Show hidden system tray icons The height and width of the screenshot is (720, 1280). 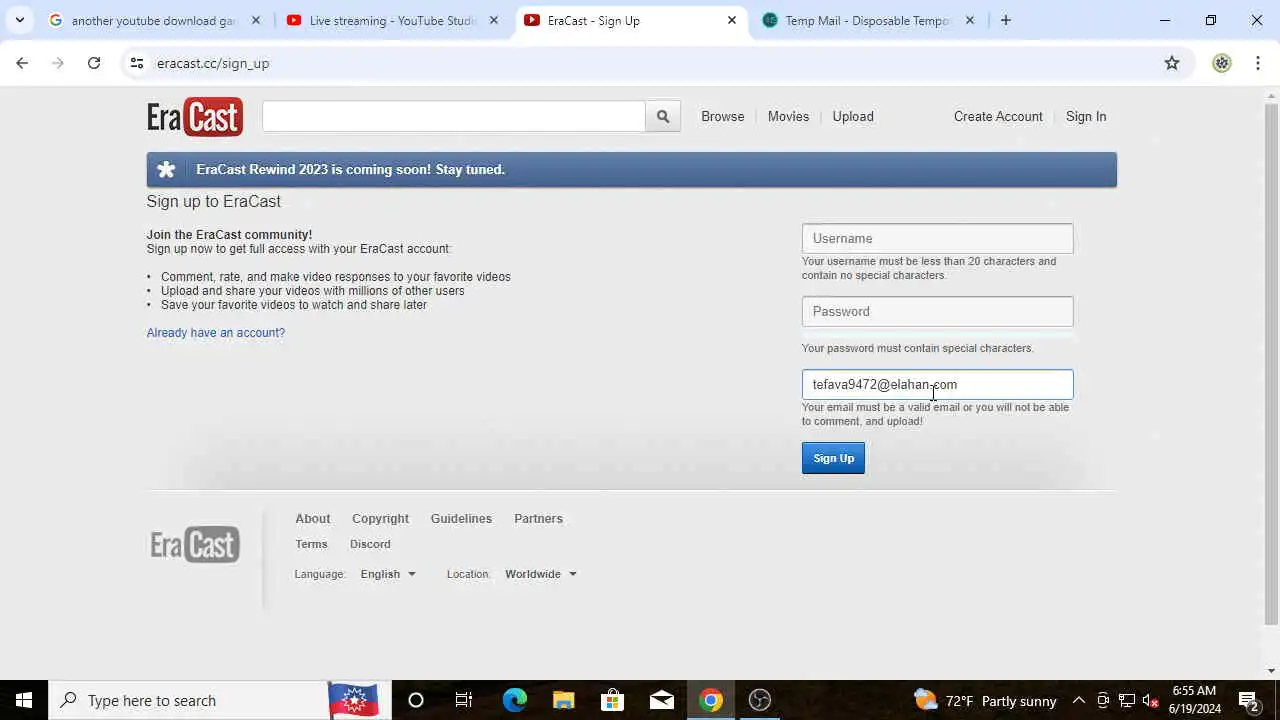pos(1079,700)
